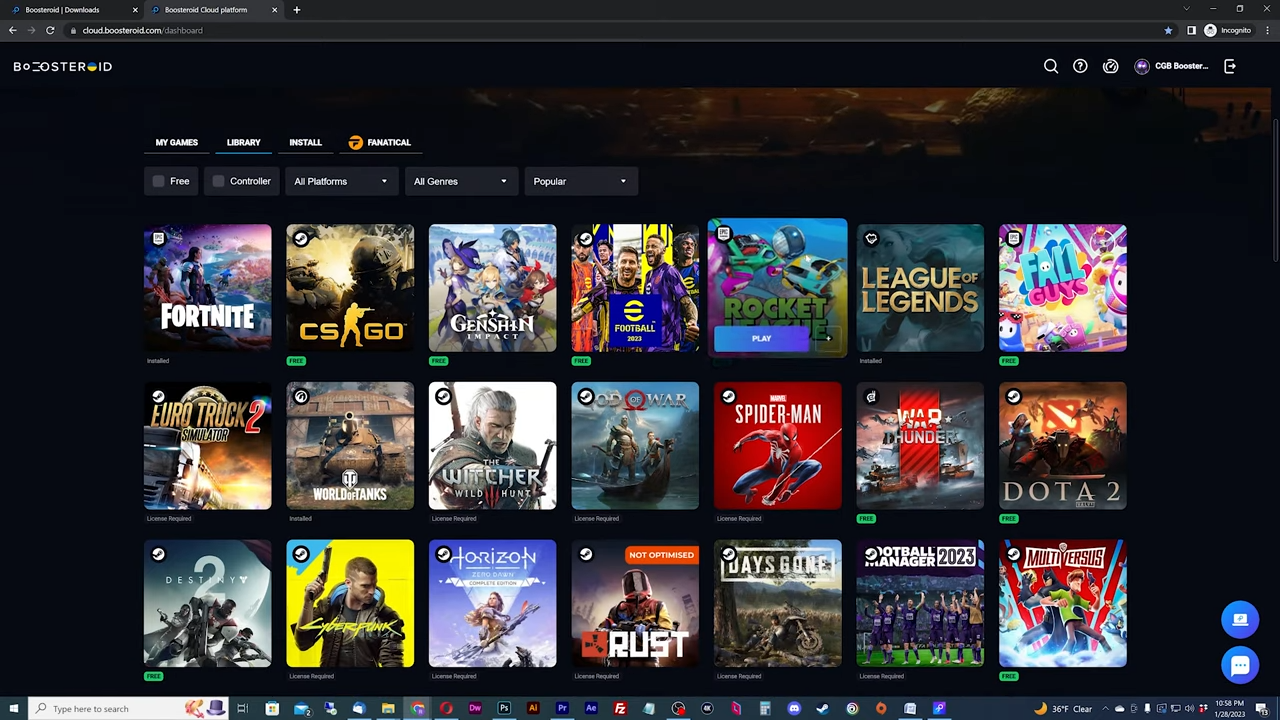This screenshot has width=1280, height=720.
Task: Bookmark this page with star icon
Action: 1168,30
